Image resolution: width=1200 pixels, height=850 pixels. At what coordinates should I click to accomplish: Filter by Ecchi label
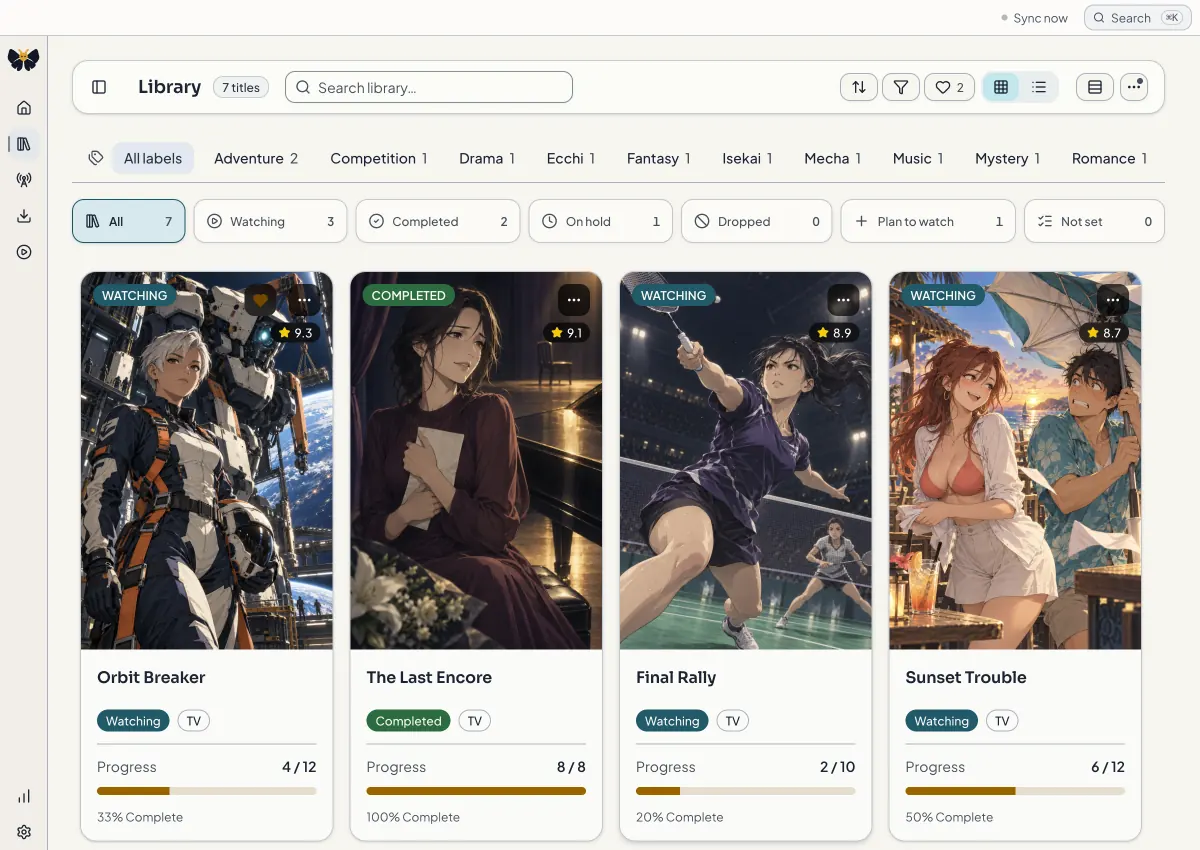[571, 158]
